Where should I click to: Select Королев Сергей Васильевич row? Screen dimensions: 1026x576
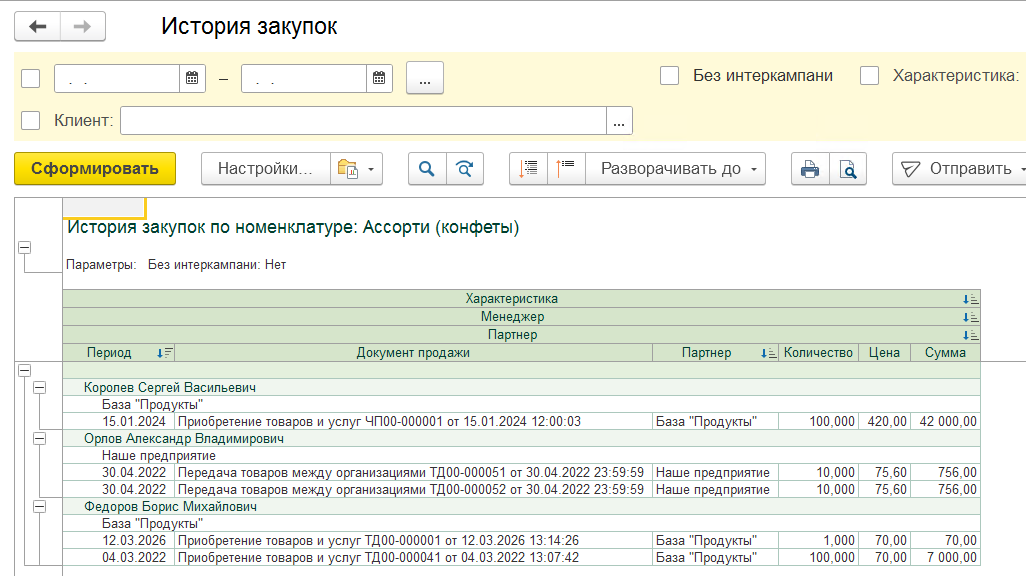tap(522, 387)
